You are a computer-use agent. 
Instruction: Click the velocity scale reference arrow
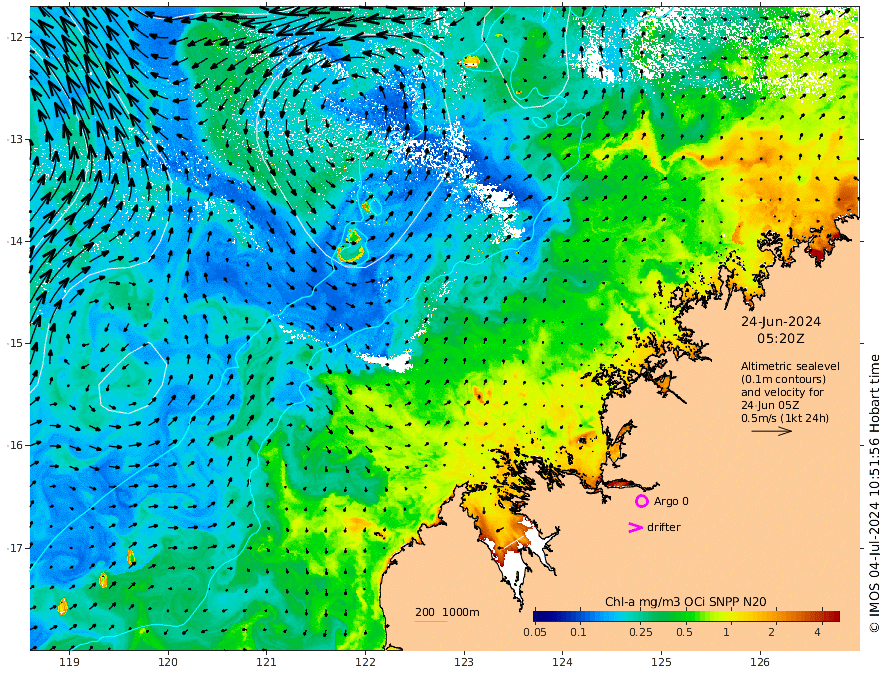(x=772, y=431)
